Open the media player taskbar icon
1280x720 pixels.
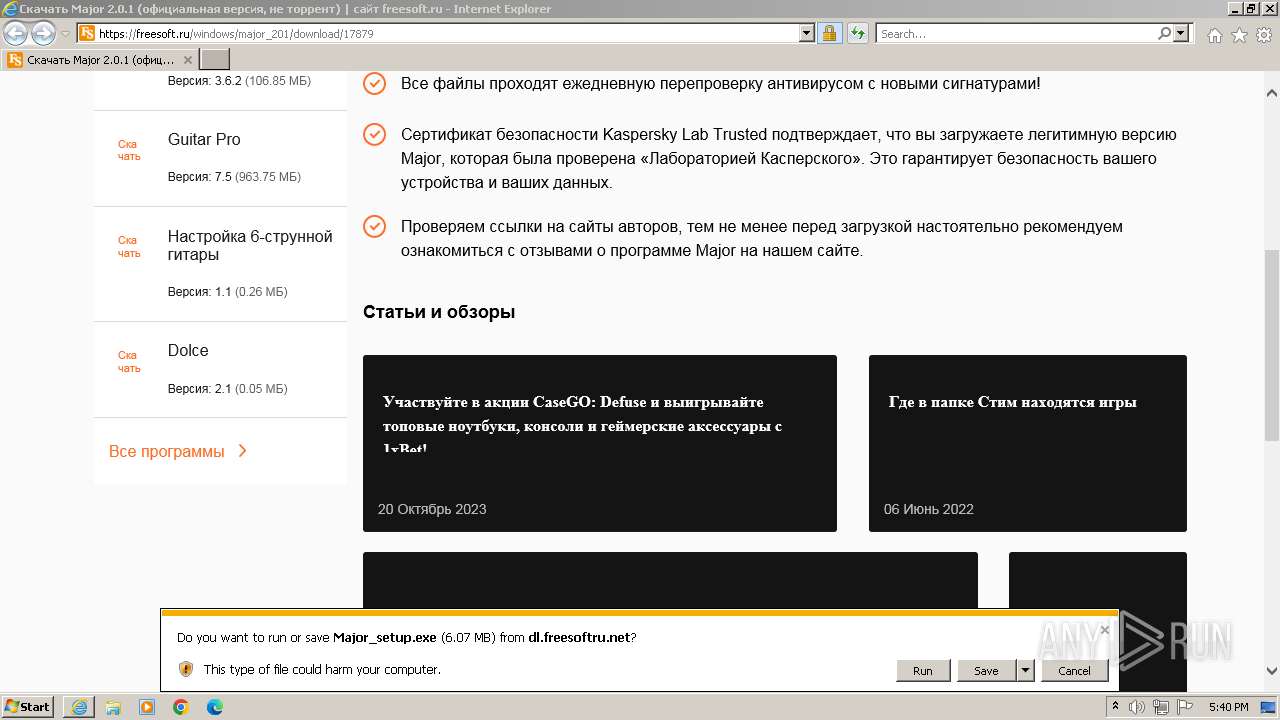click(x=147, y=707)
